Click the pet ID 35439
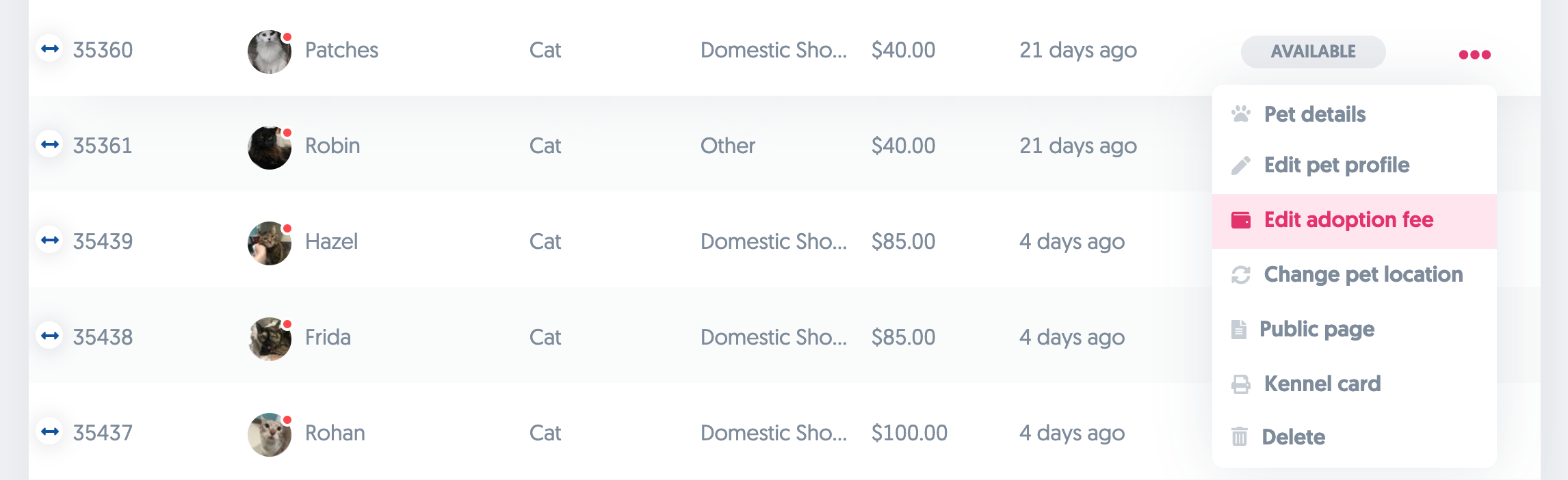 point(103,241)
